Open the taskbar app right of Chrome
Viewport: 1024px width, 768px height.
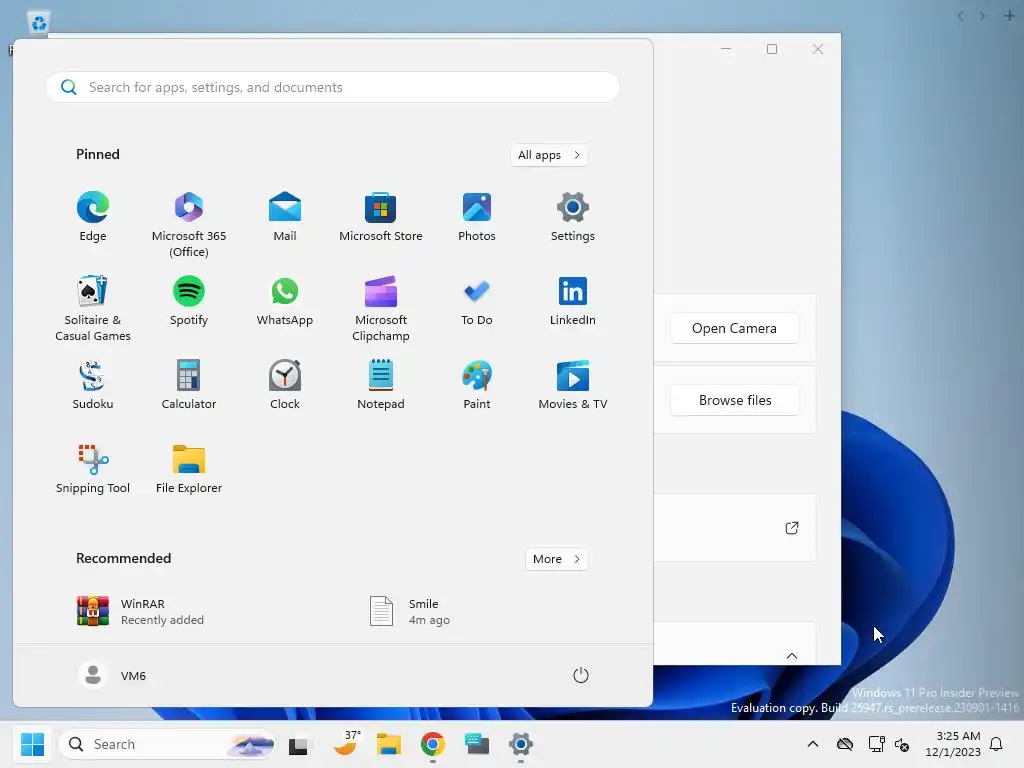click(x=477, y=744)
